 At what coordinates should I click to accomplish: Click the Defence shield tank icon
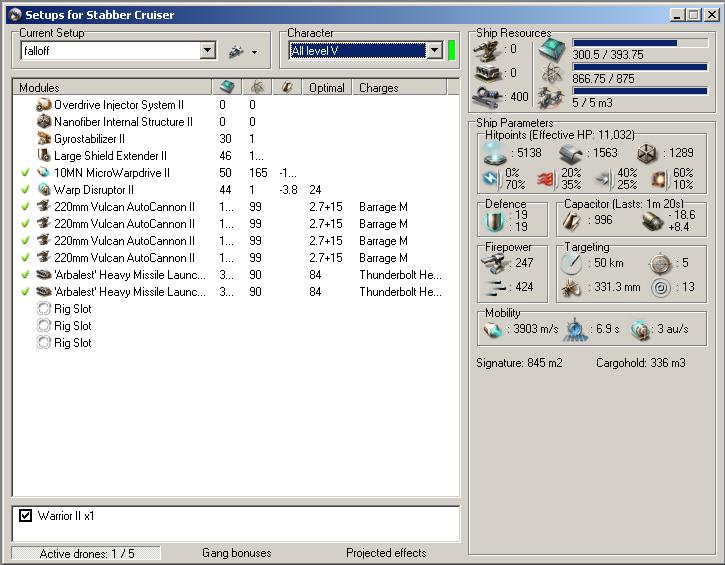click(495, 221)
